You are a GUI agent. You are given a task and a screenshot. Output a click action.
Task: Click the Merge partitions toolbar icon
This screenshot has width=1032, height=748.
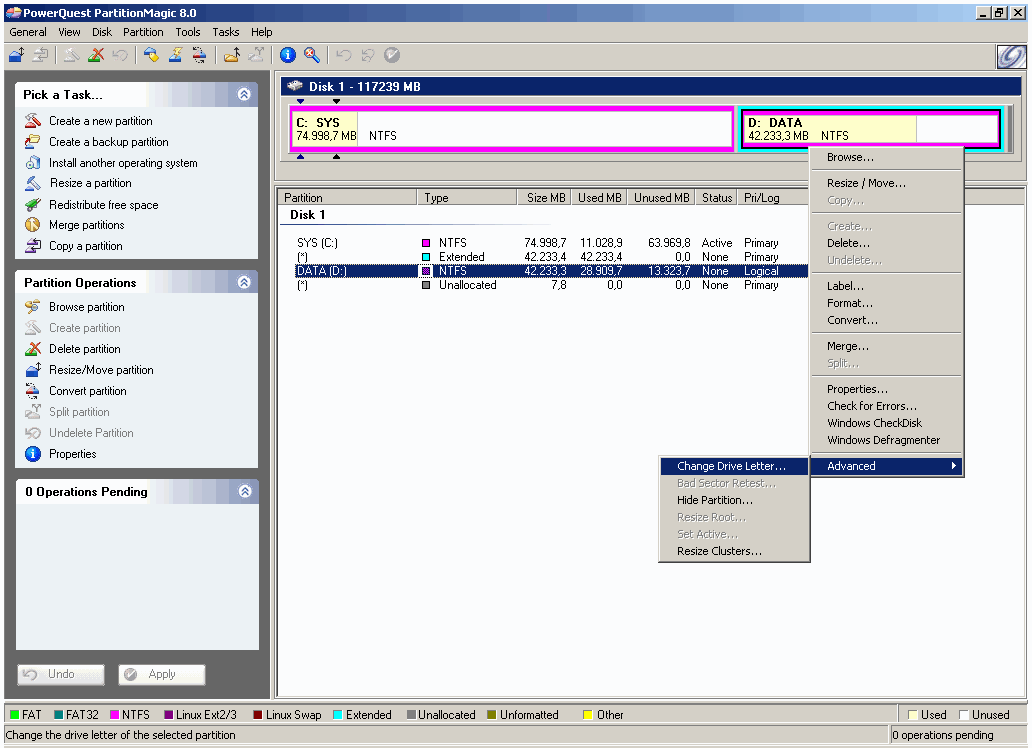(x=232, y=55)
